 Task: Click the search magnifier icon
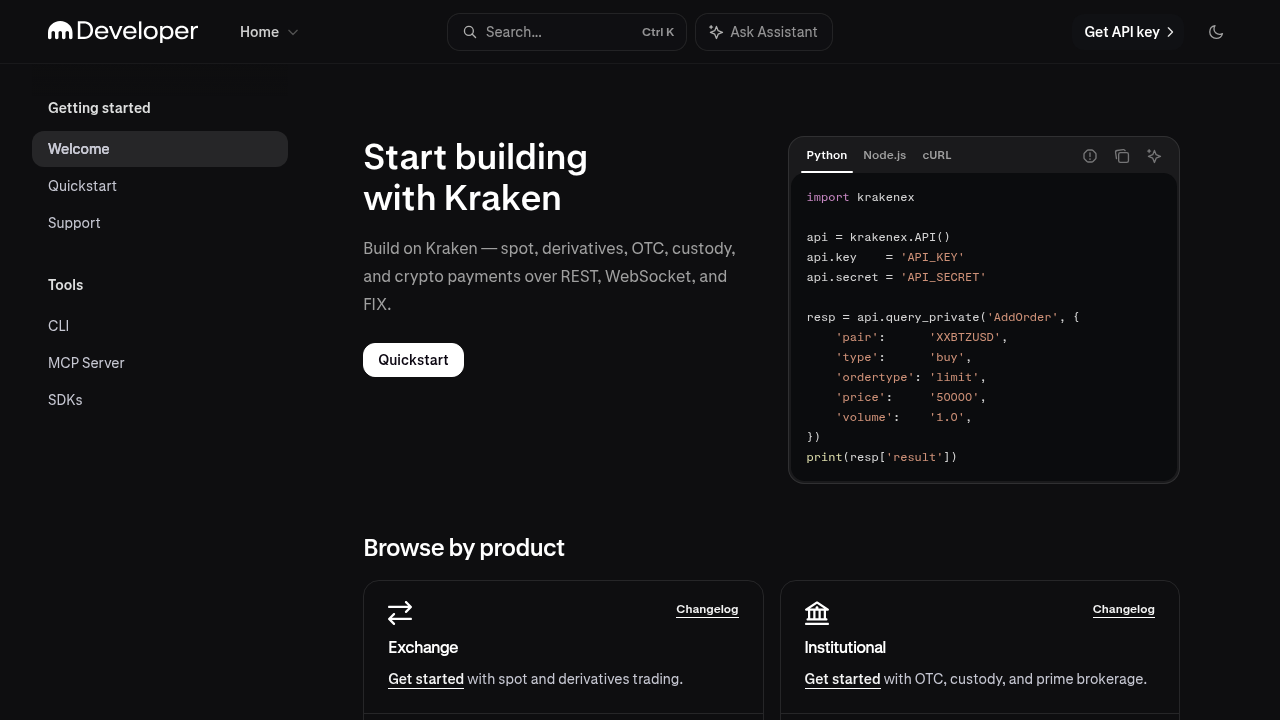click(470, 32)
